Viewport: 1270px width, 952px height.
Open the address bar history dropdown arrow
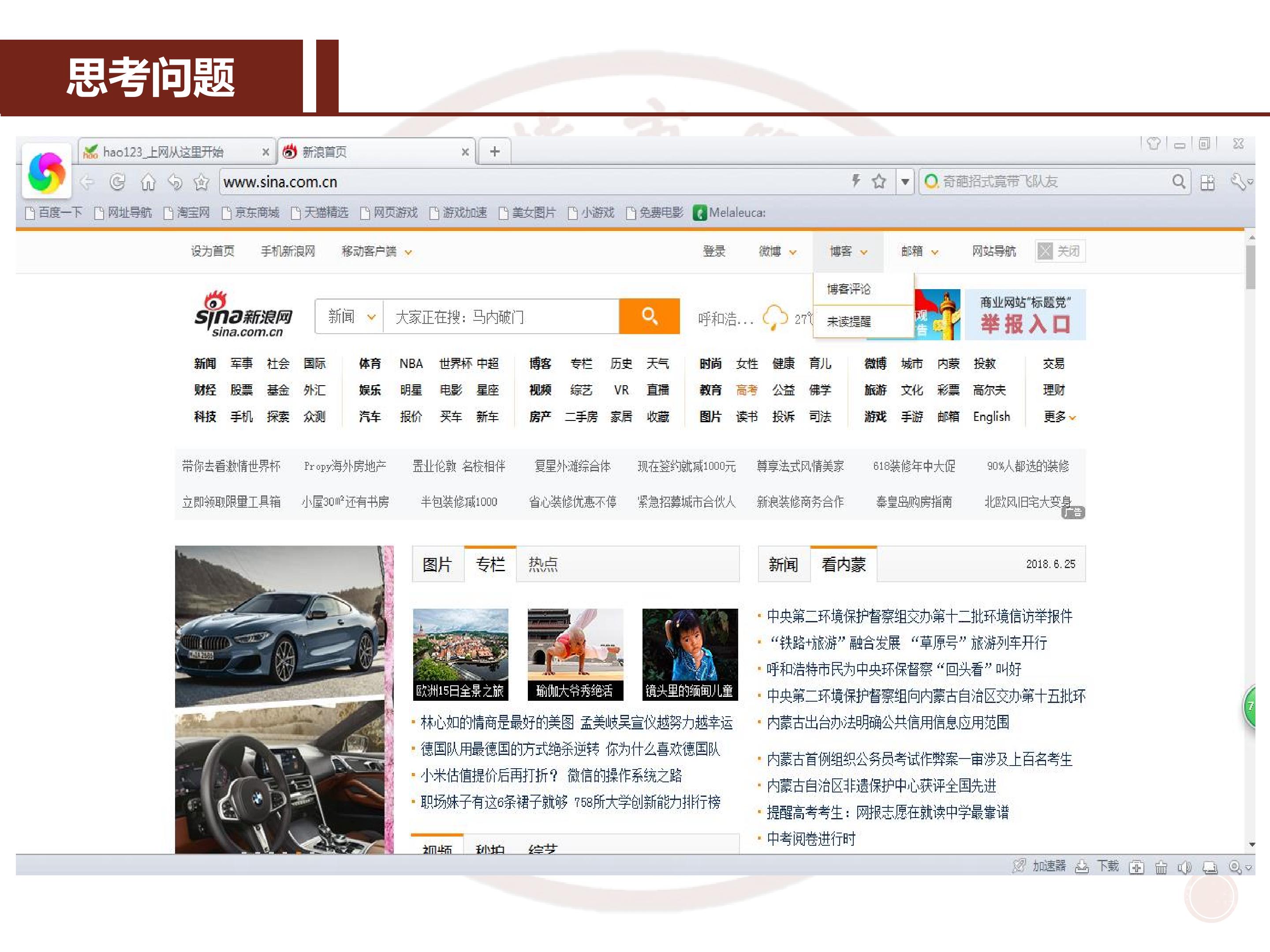tap(905, 182)
